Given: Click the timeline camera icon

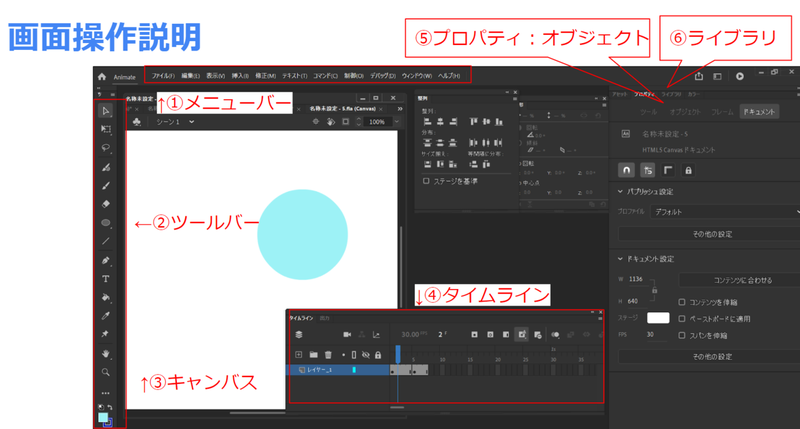Looking at the screenshot, I should pos(347,335).
